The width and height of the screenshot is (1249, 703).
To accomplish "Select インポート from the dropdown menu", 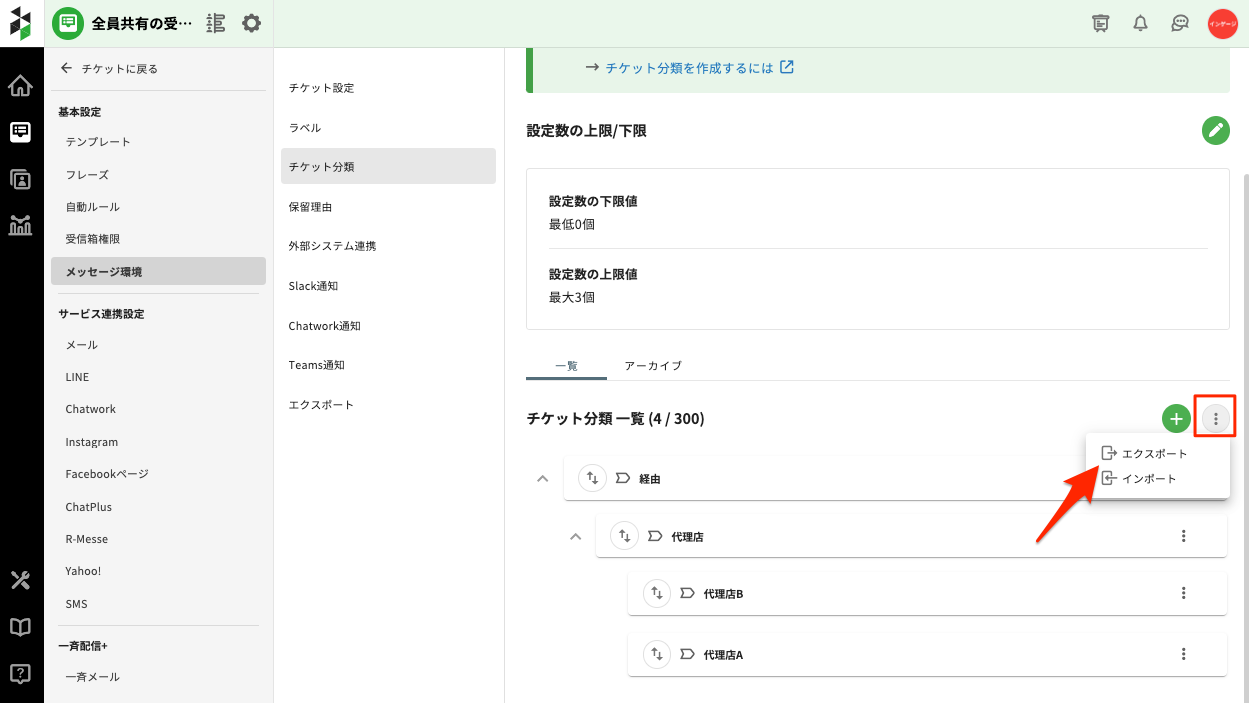I will (1148, 479).
